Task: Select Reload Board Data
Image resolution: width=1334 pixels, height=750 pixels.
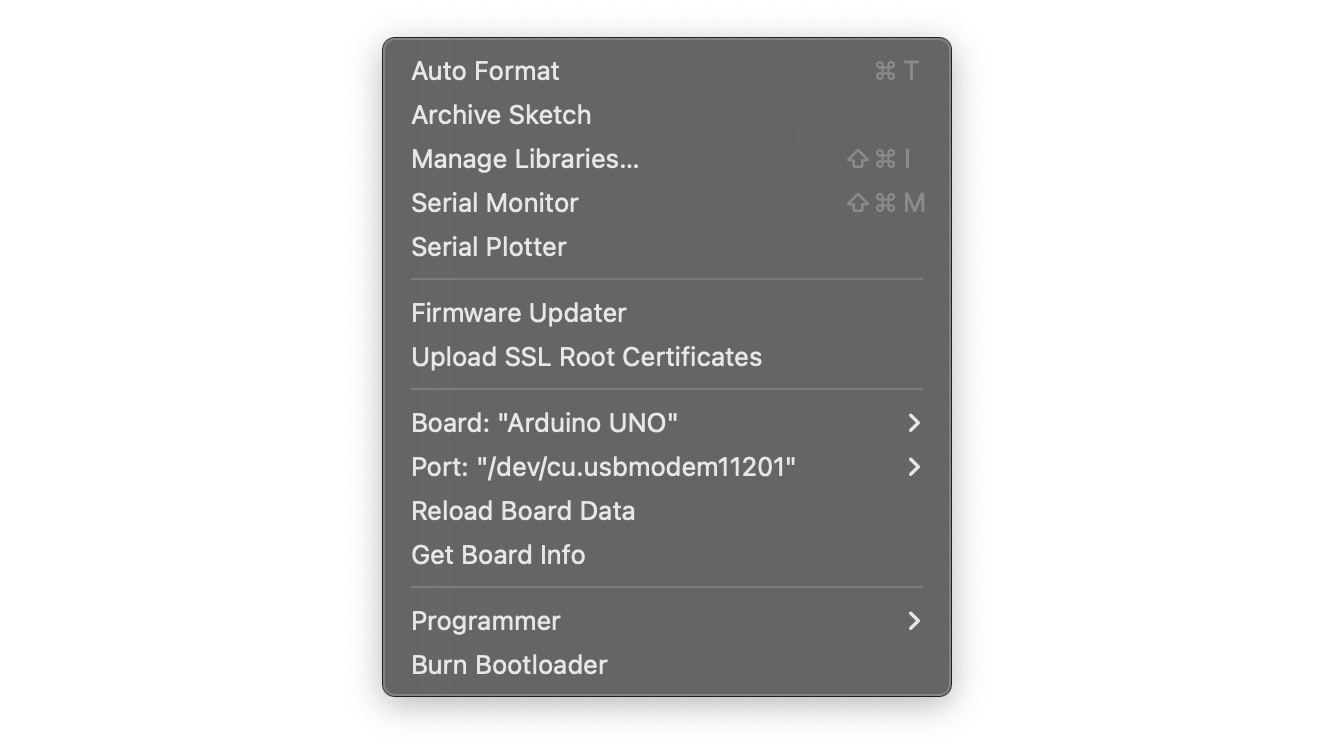Action: [x=523, y=511]
